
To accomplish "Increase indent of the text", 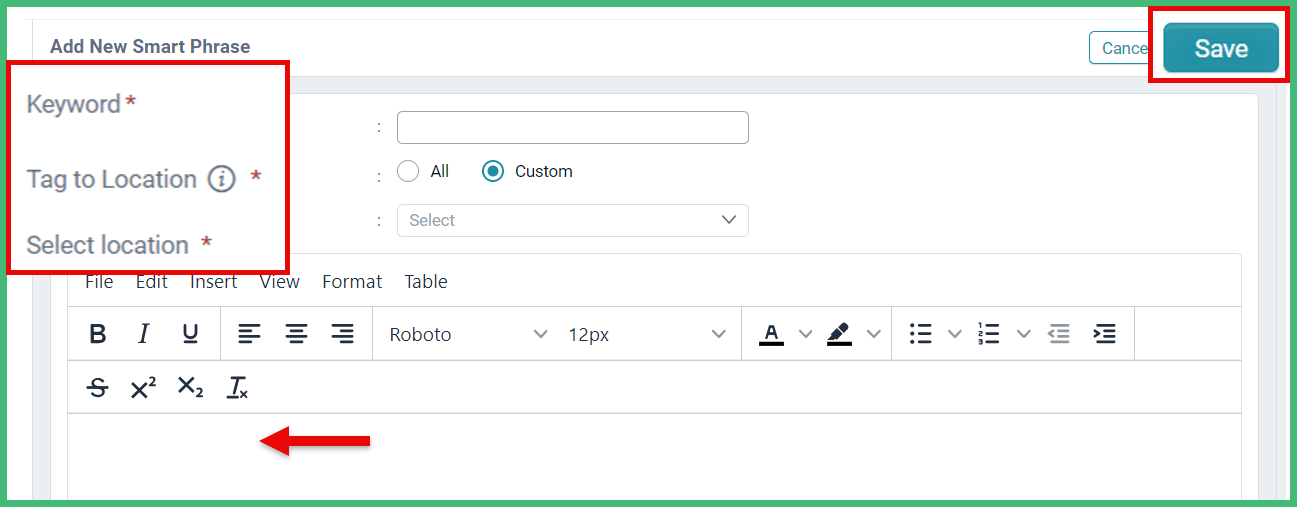I will coord(1104,334).
